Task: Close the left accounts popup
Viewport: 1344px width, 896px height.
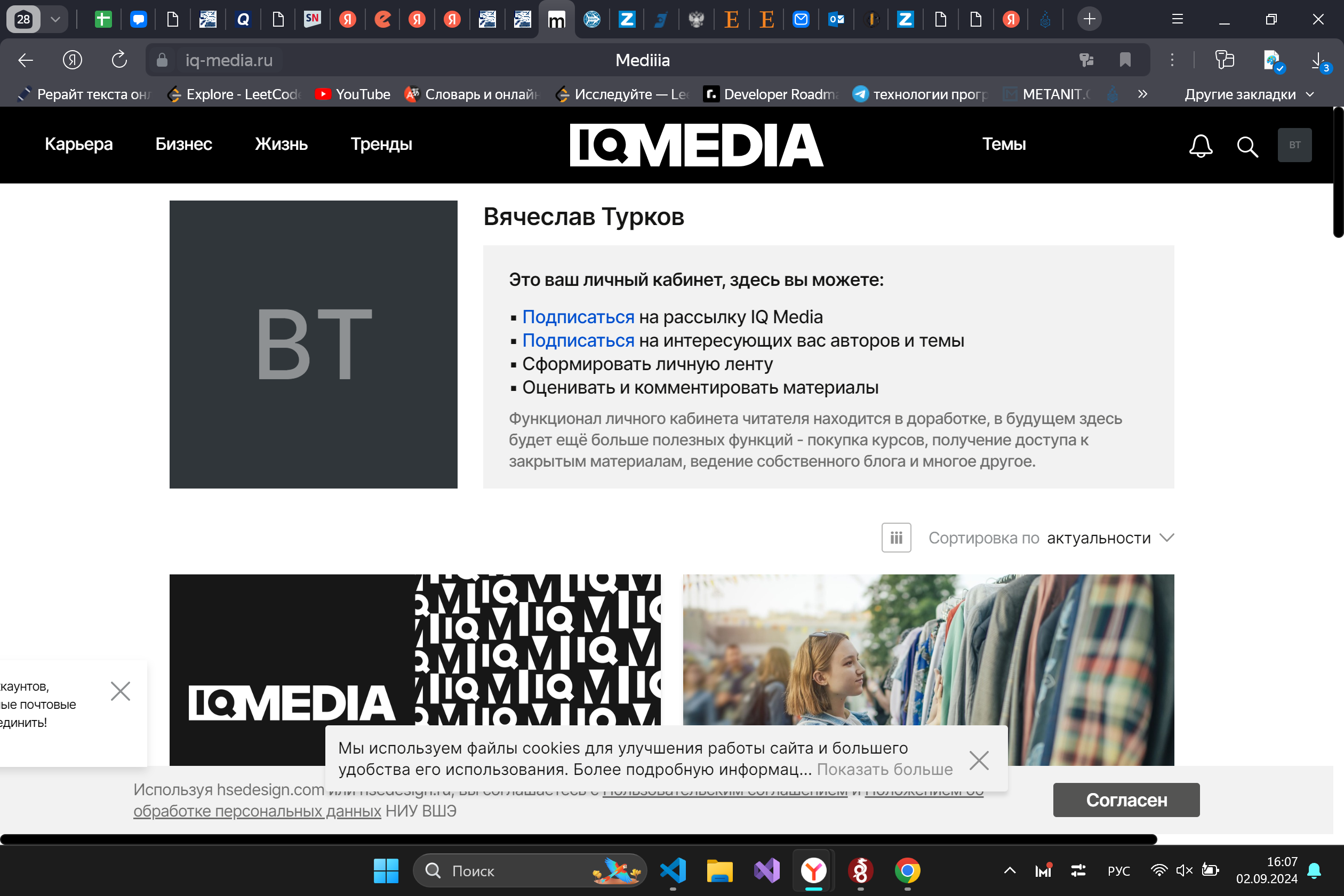Action: click(121, 691)
